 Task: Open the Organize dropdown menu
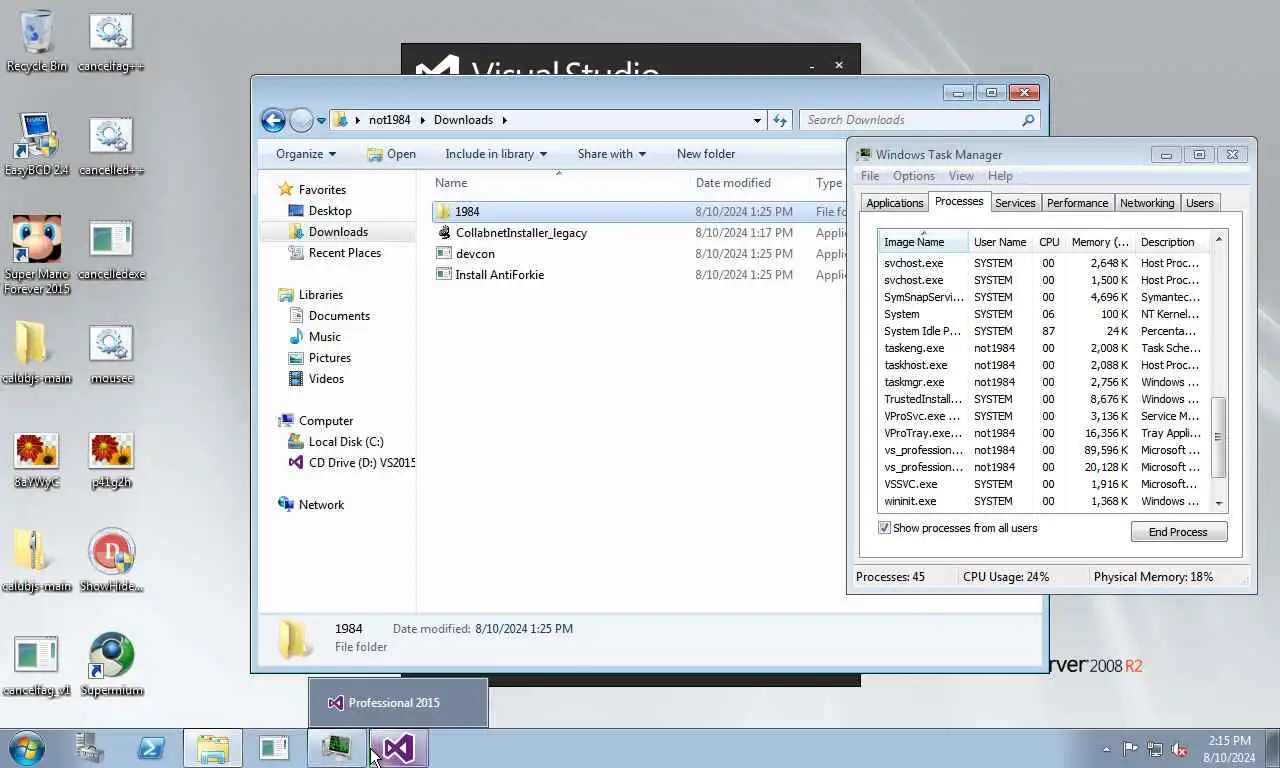306,154
